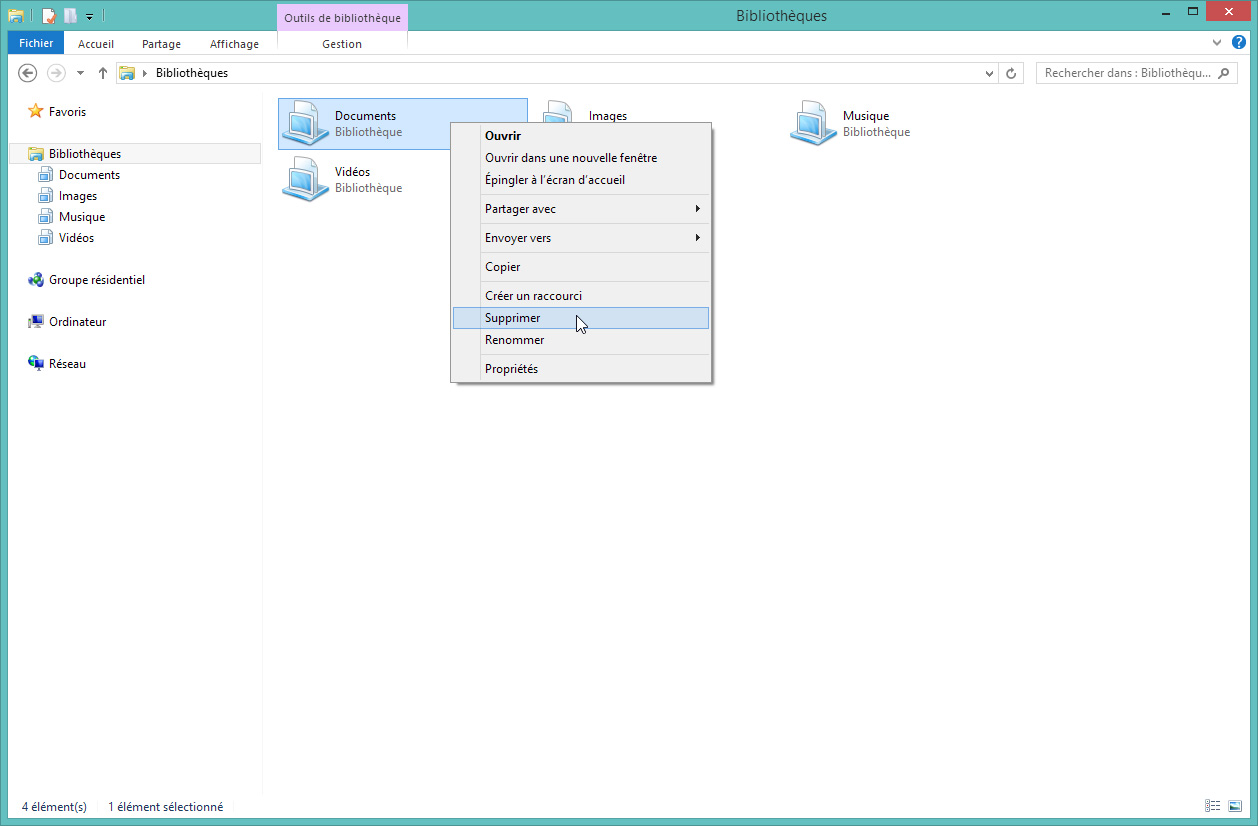The height and width of the screenshot is (826, 1258).
Task: Click the Réseau network icon
Action: coord(36,364)
